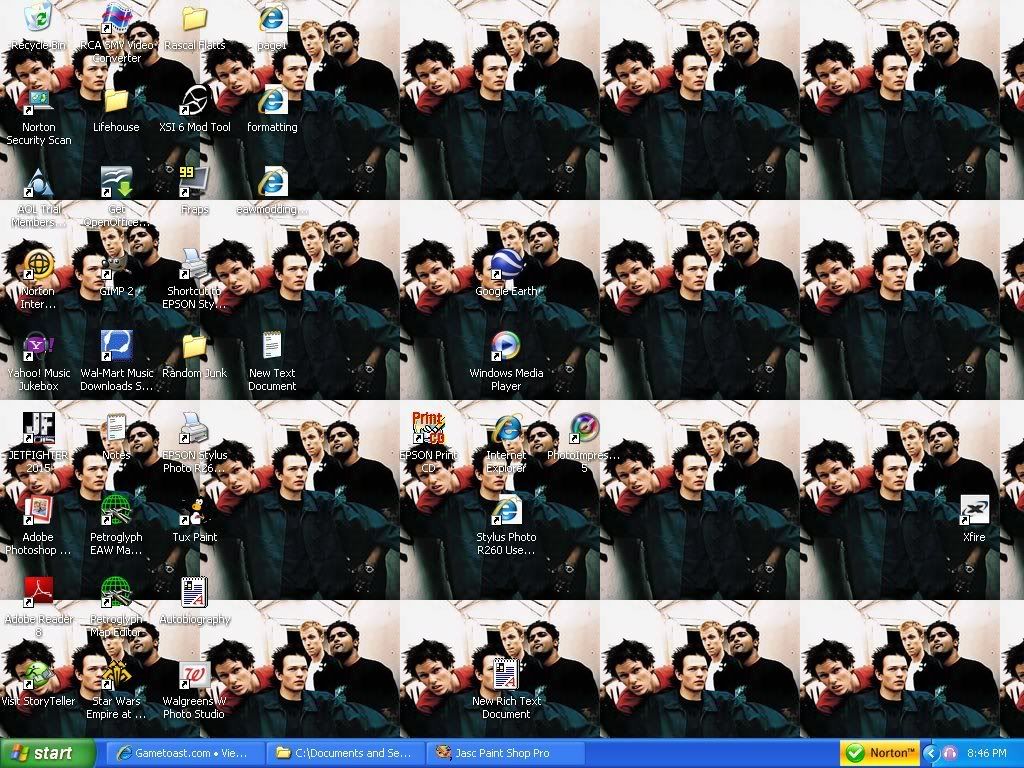Open the Random Junk folder
The image size is (1024, 768).
pos(195,346)
